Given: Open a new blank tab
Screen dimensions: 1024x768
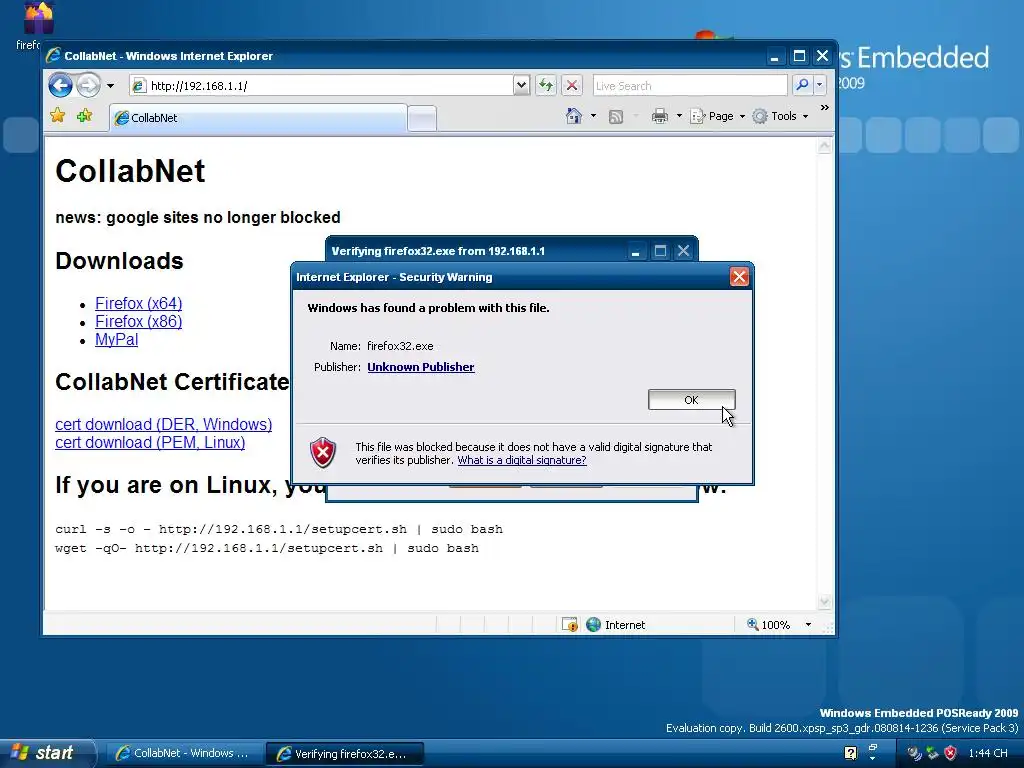Looking at the screenshot, I should 423,119.
